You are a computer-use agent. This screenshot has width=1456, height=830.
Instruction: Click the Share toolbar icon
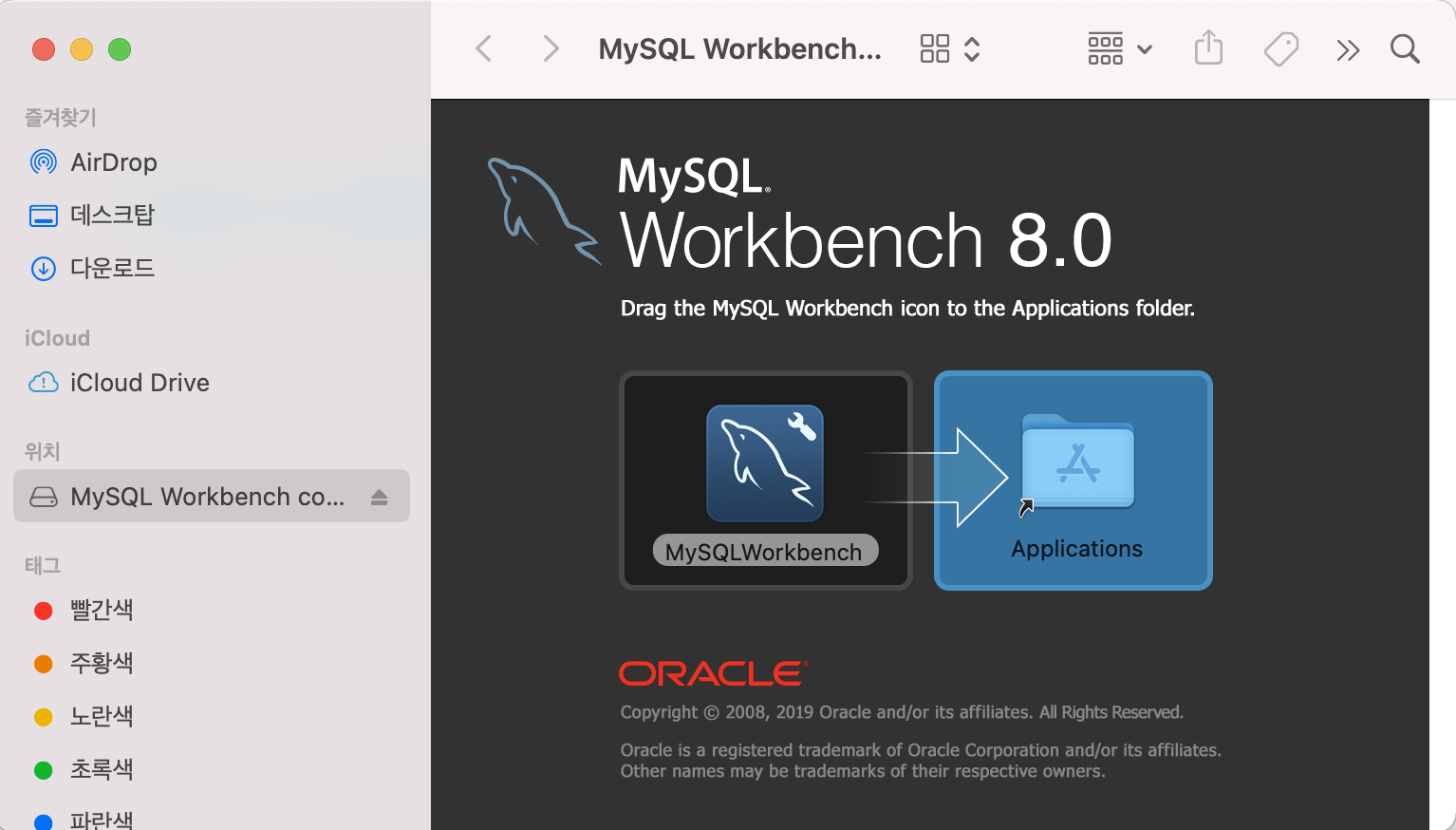[1208, 47]
